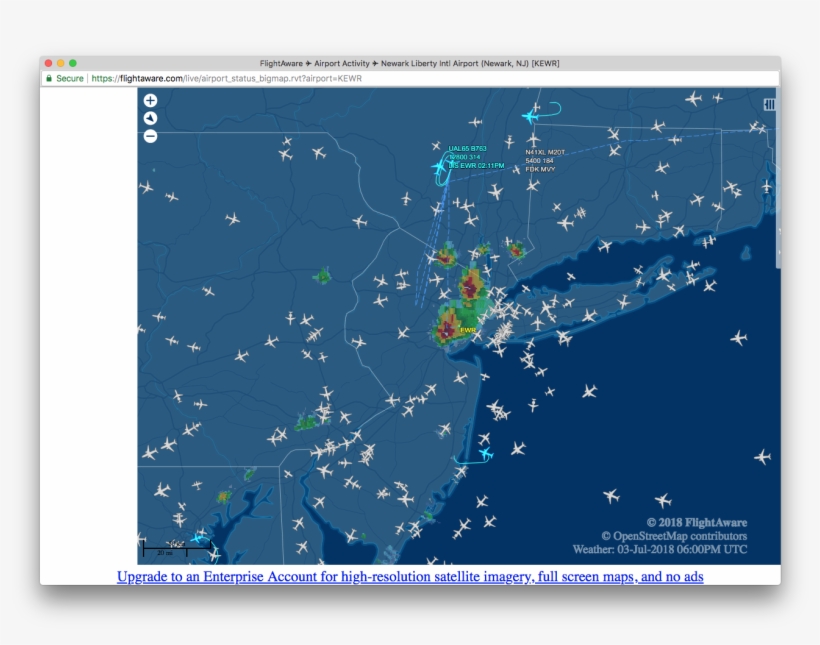The image size is (820, 645).
Task: Click the UAL65 B763 flight data label
Action: click(x=467, y=147)
